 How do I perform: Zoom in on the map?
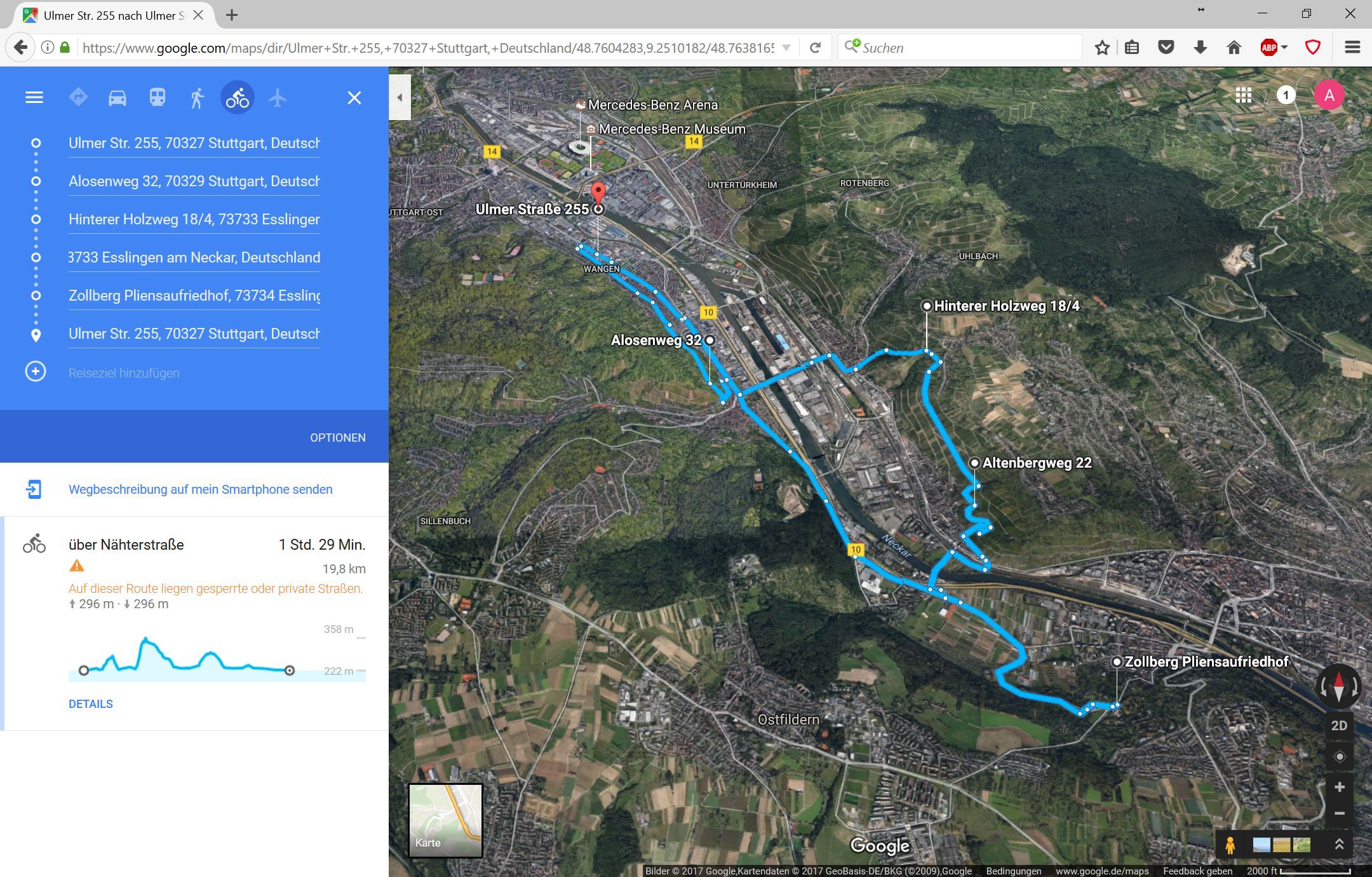tap(1339, 787)
